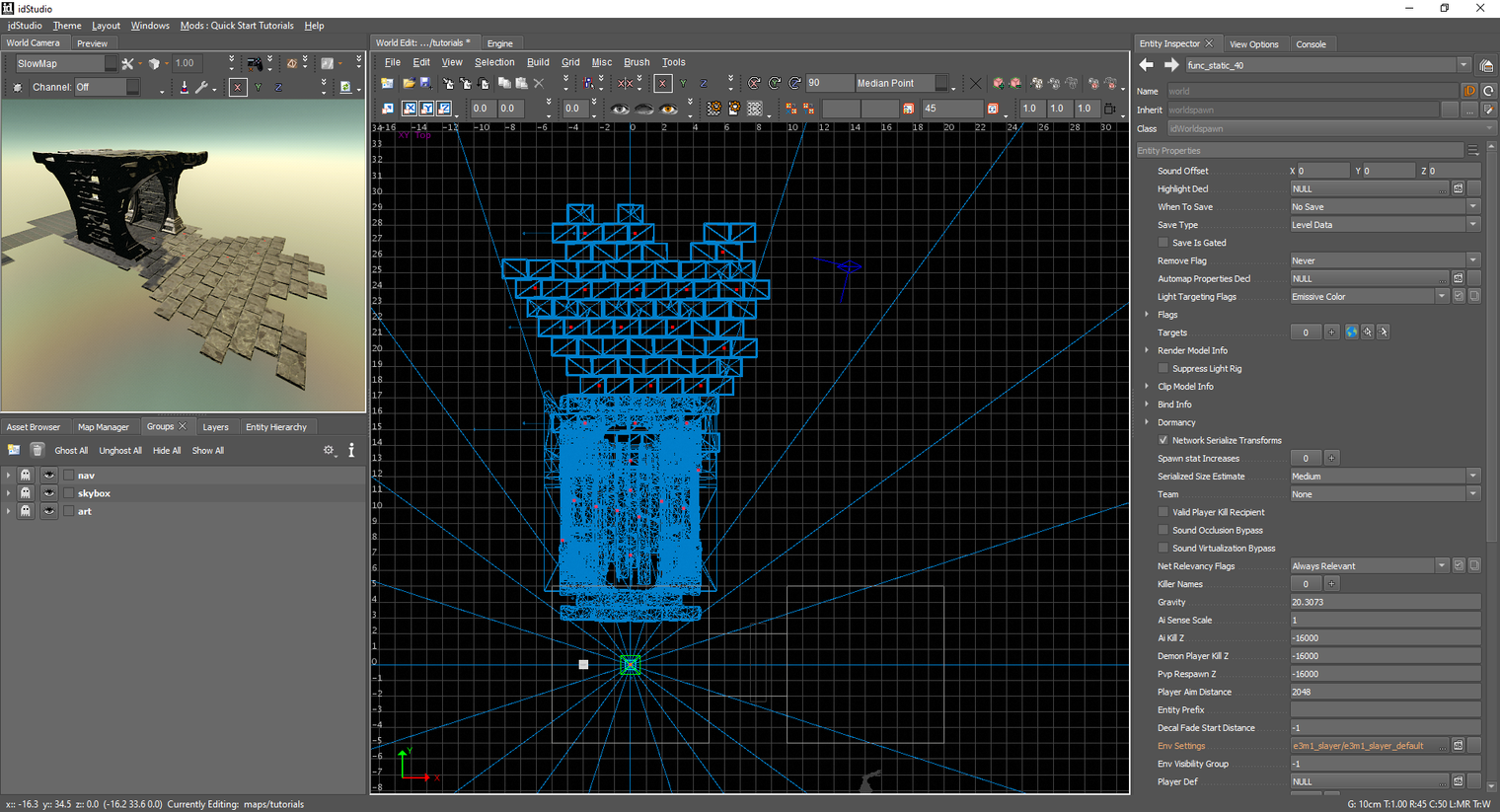Click the Show All button

tap(208, 451)
